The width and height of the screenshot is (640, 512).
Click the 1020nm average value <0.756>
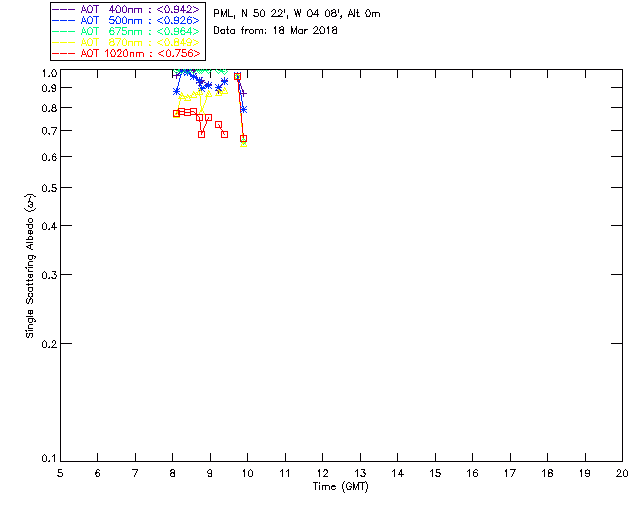point(179,53)
